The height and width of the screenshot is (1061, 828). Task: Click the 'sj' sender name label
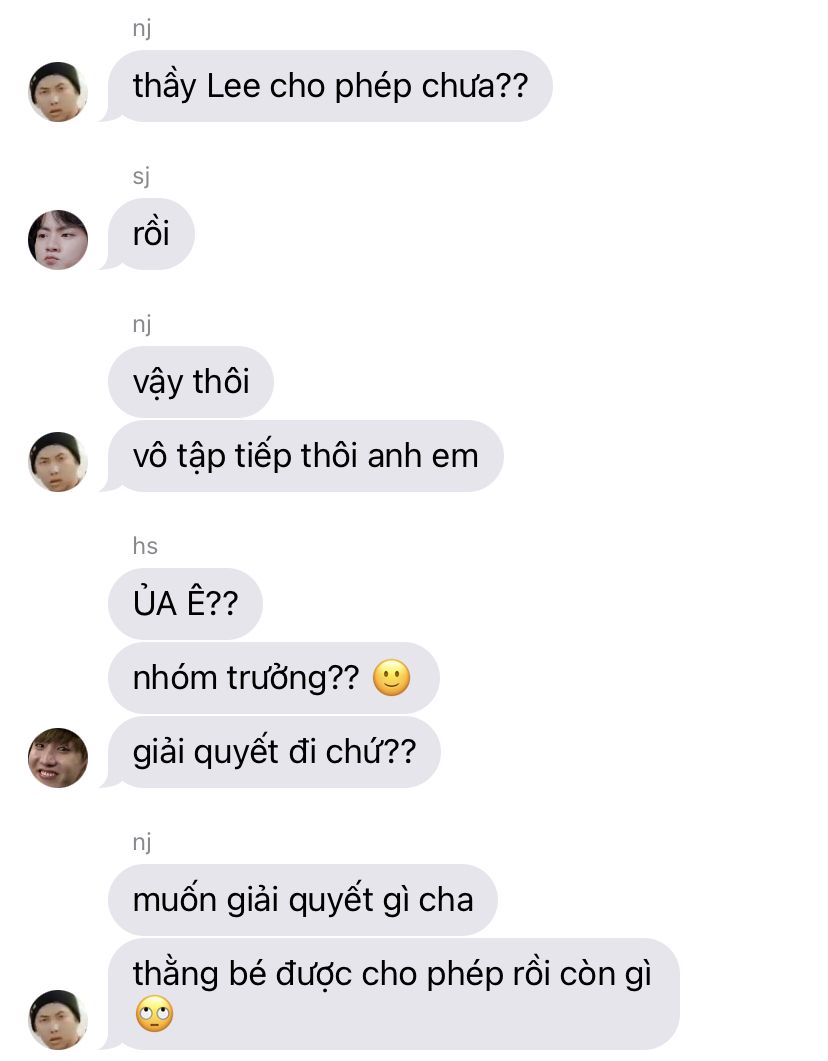[141, 176]
